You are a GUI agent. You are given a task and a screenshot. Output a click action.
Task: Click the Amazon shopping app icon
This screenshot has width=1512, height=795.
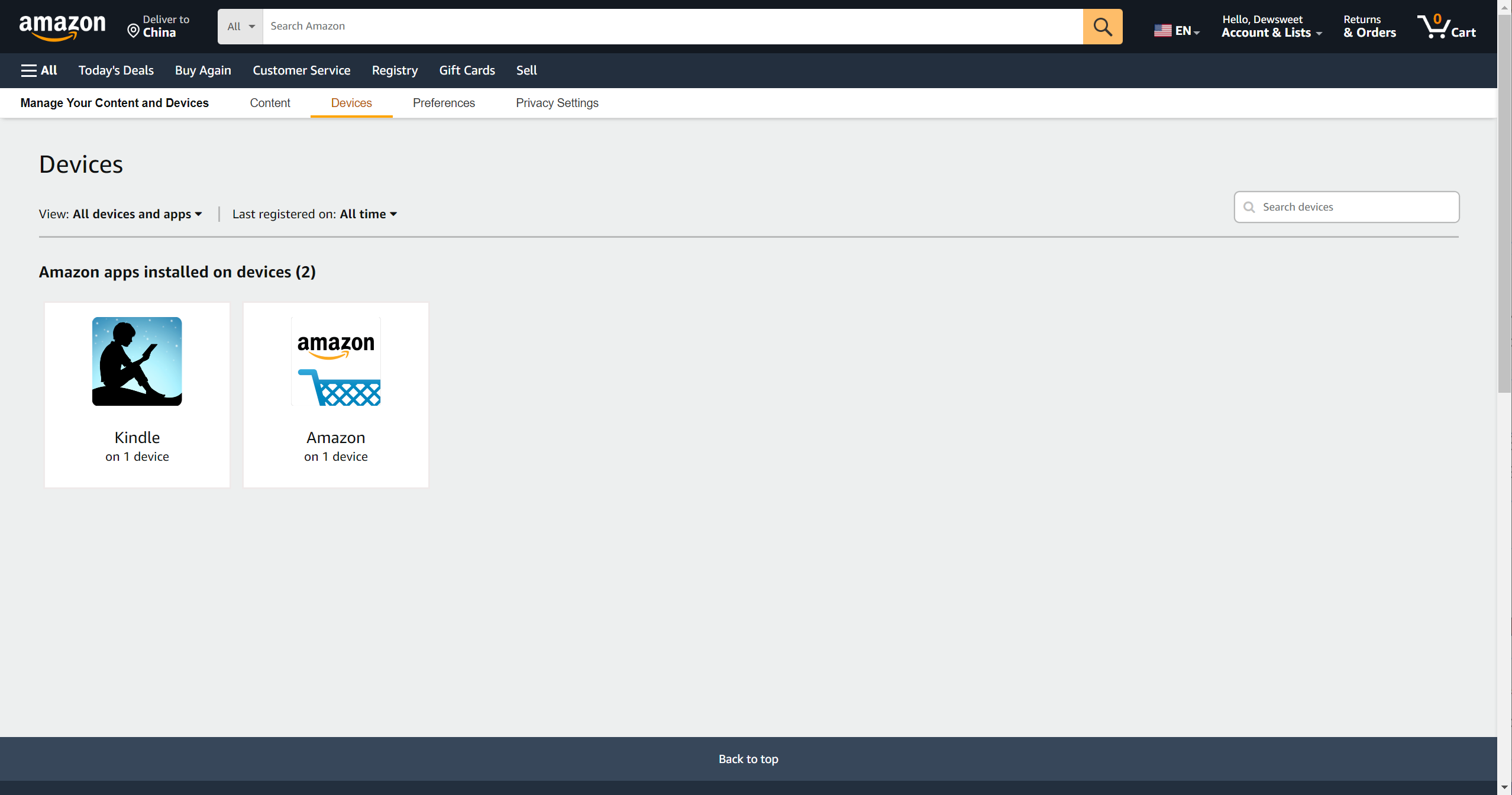tap(335, 361)
